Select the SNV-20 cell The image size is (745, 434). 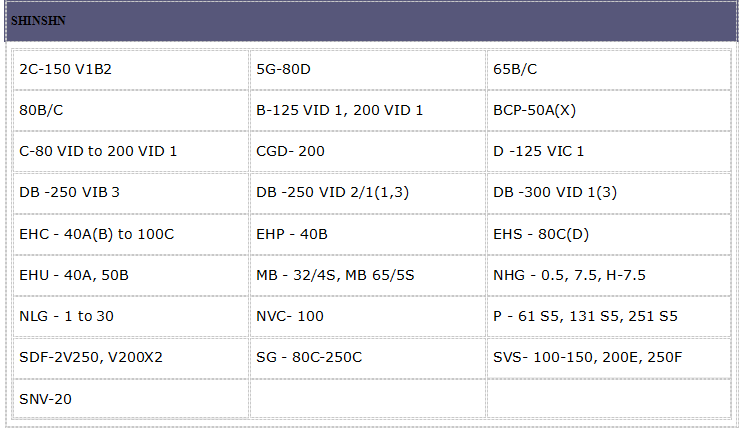coord(45,398)
